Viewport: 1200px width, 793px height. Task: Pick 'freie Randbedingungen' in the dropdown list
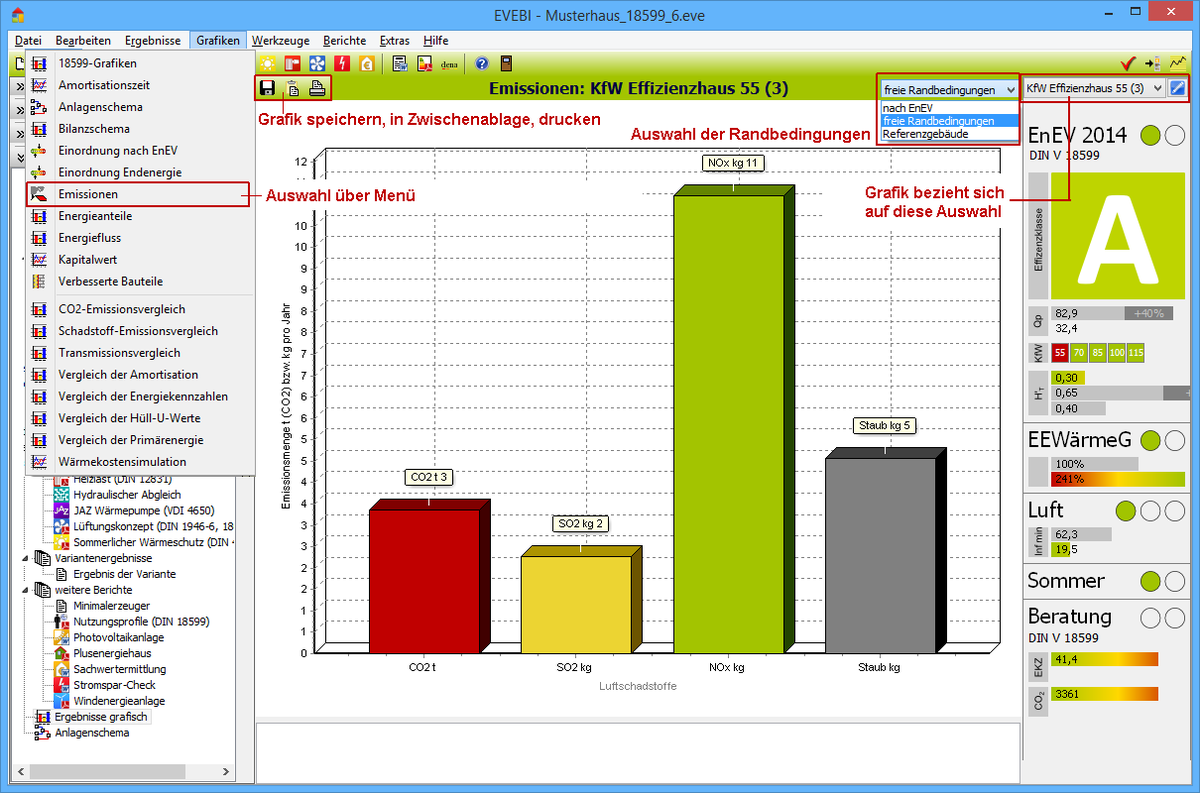click(948, 120)
